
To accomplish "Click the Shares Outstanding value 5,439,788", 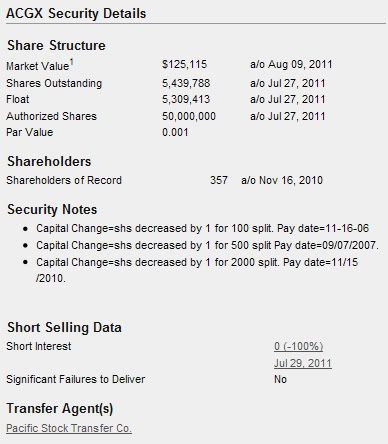I will point(186,83).
